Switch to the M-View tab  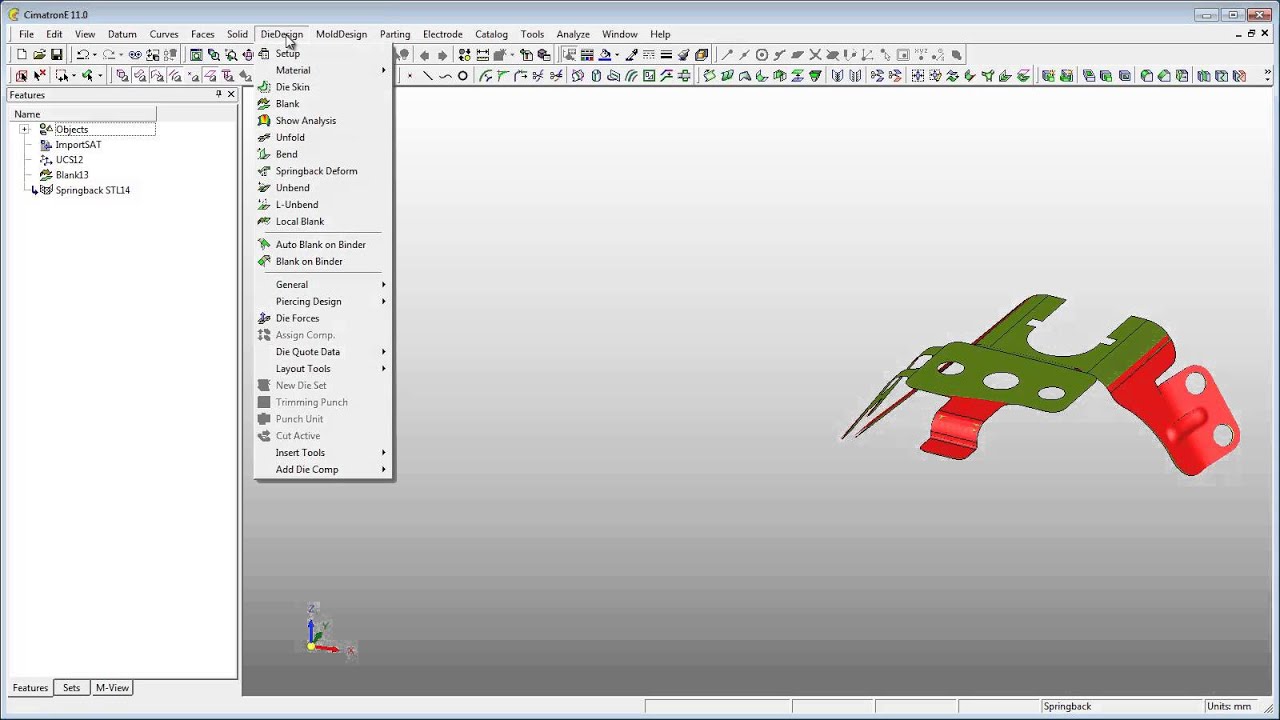[112, 688]
